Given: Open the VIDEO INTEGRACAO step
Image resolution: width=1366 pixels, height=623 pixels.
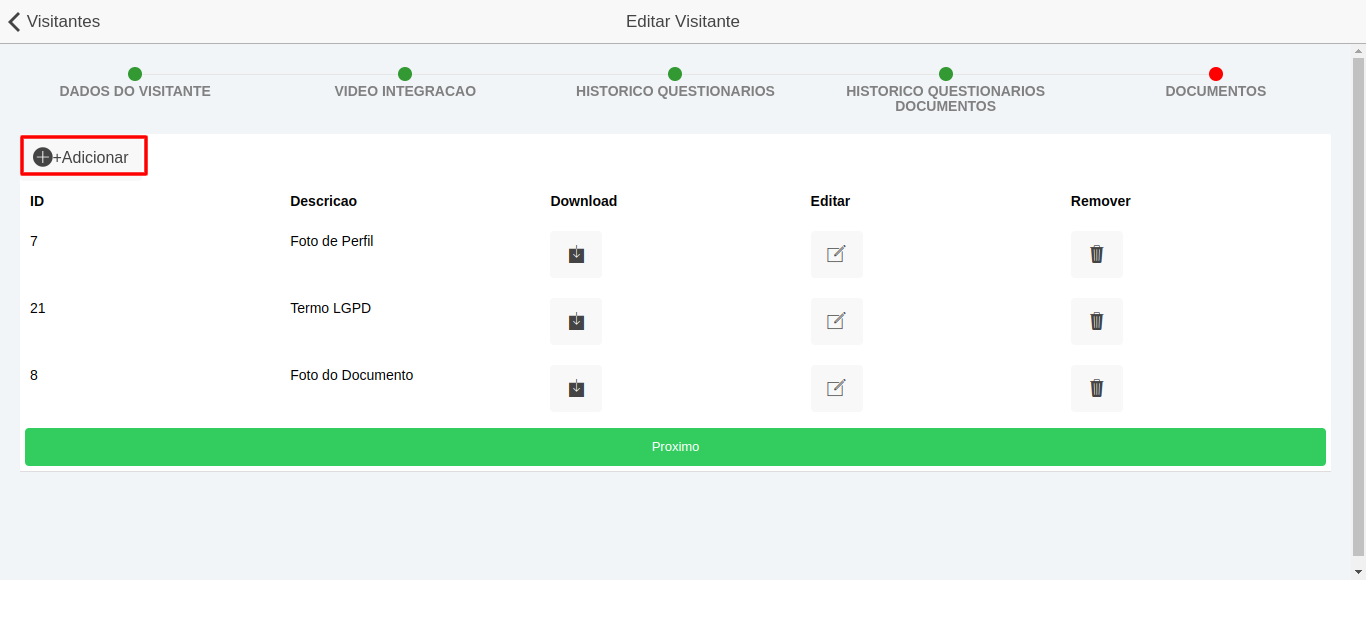Looking at the screenshot, I should tap(405, 90).
